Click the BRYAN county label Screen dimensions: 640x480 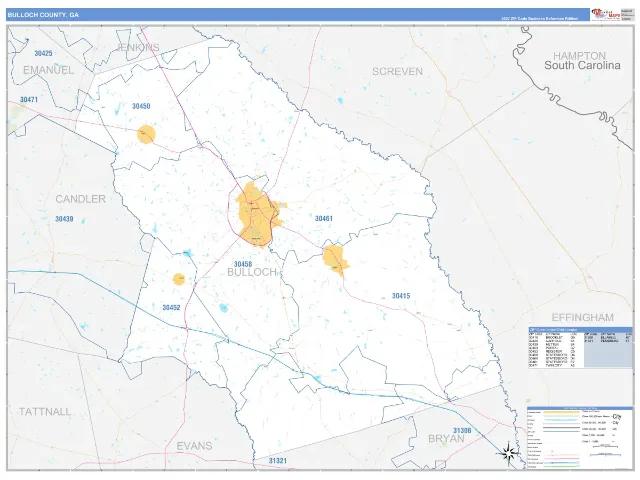click(446, 439)
